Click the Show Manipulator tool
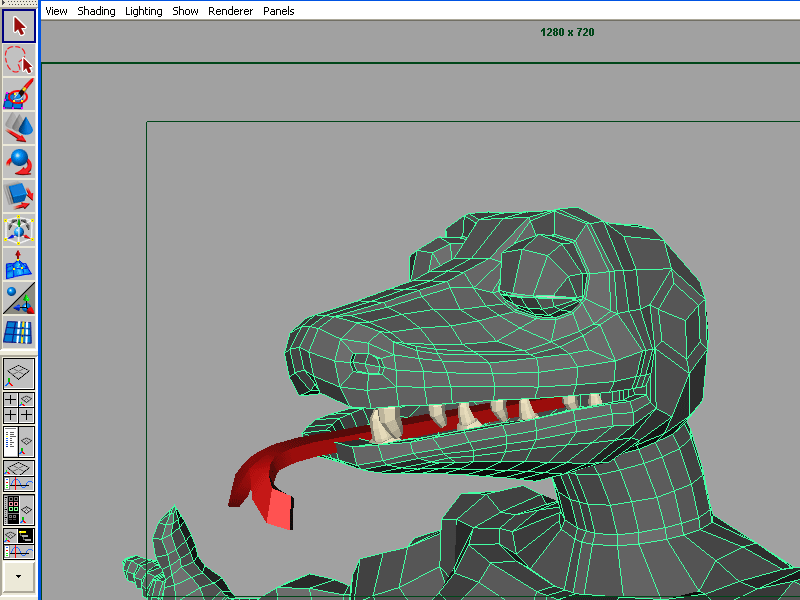800x600 pixels. [19, 299]
